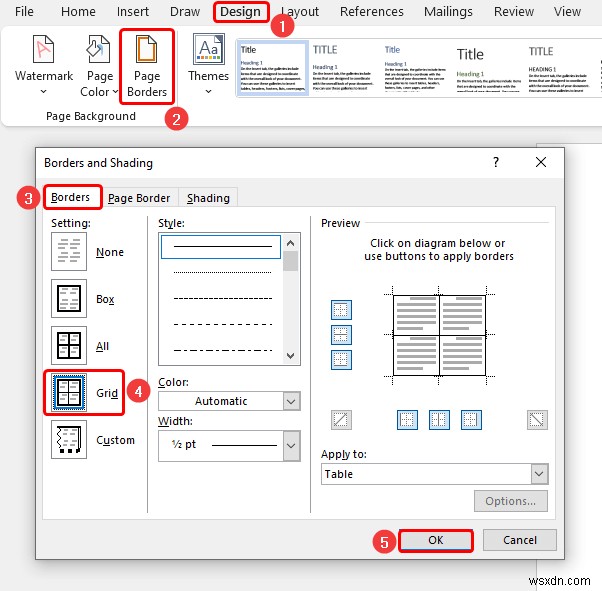This screenshot has height=591, width=602.
Task: Choose second uppercase TITLE style thumbnail
Action: 342,68
